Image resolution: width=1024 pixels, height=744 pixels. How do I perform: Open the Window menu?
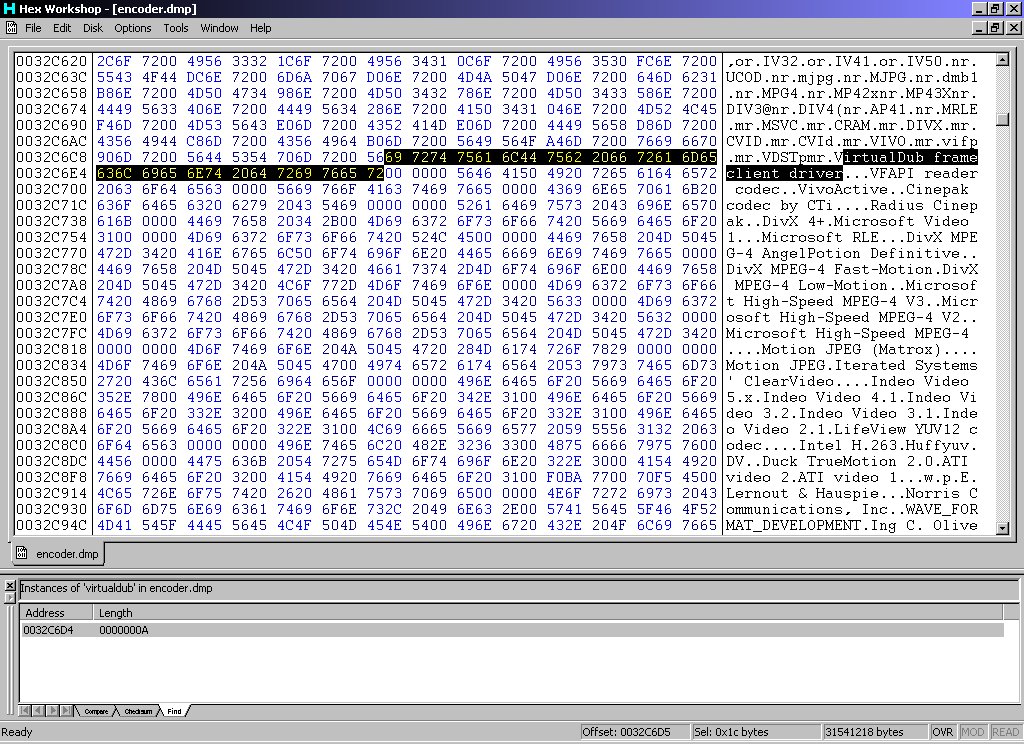pos(219,28)
